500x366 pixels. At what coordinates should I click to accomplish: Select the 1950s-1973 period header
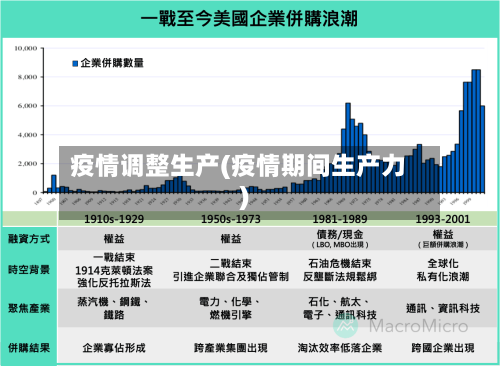coord(231,219)
